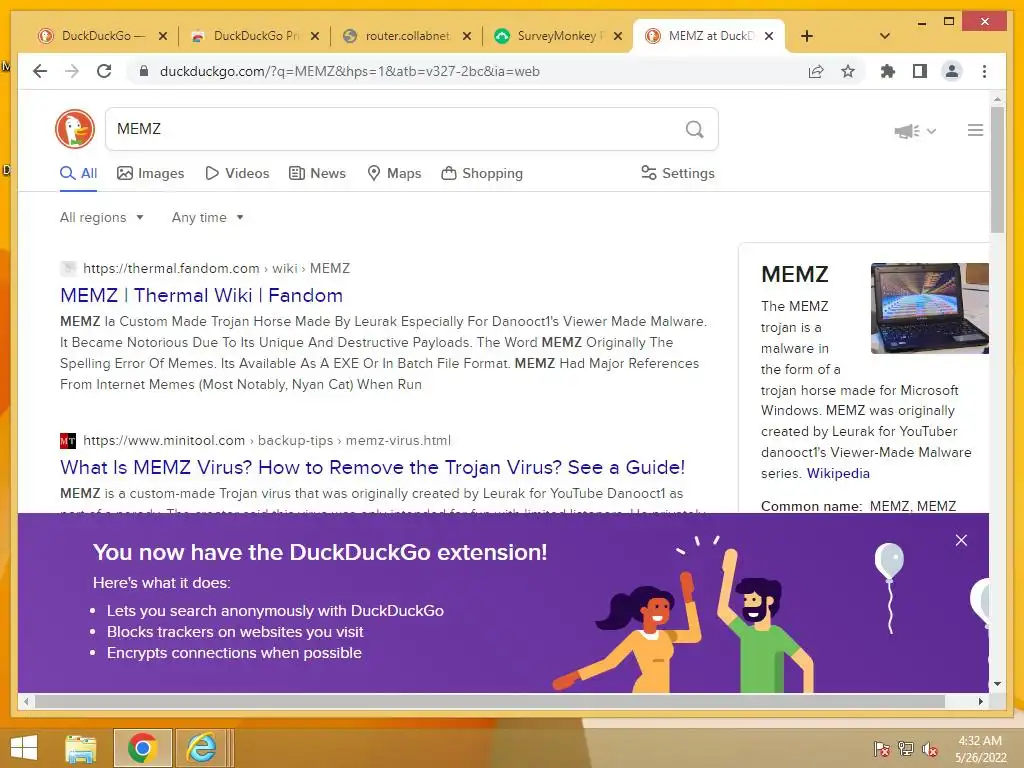The image size is (1024, 768).
Task: Open the hamburger side menu
Action: click(975, 131)
